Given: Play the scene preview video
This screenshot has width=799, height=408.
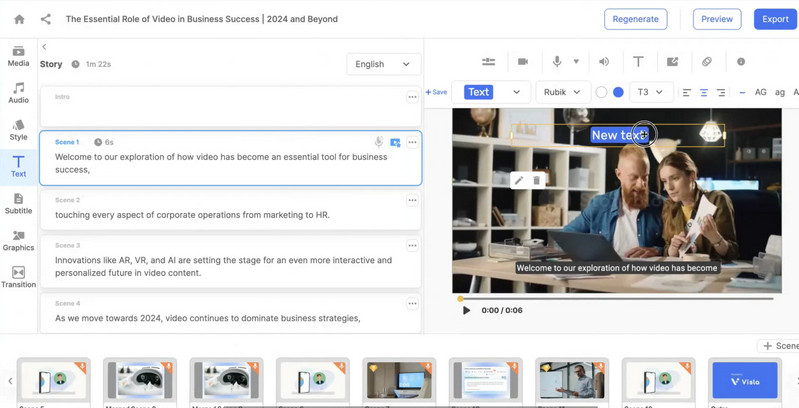Looking at the screenshot, I should pyautogui.click(x=466, y=310).
